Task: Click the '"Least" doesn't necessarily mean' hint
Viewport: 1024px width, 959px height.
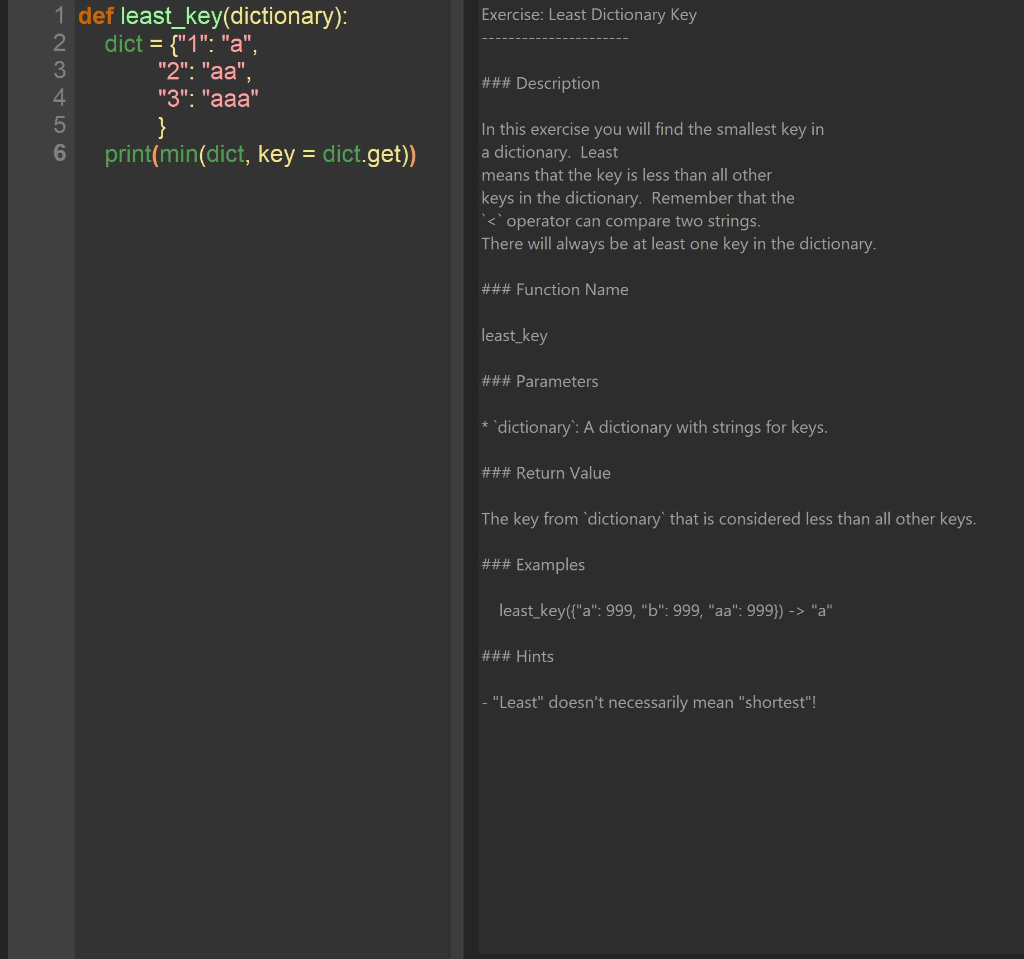Action: (x=649, y=702)
